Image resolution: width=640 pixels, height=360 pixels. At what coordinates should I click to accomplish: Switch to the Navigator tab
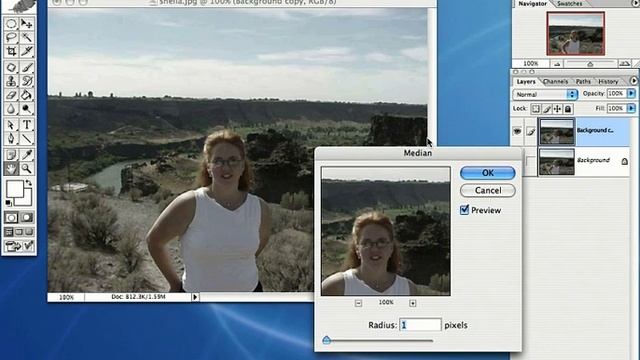[532, 3]
